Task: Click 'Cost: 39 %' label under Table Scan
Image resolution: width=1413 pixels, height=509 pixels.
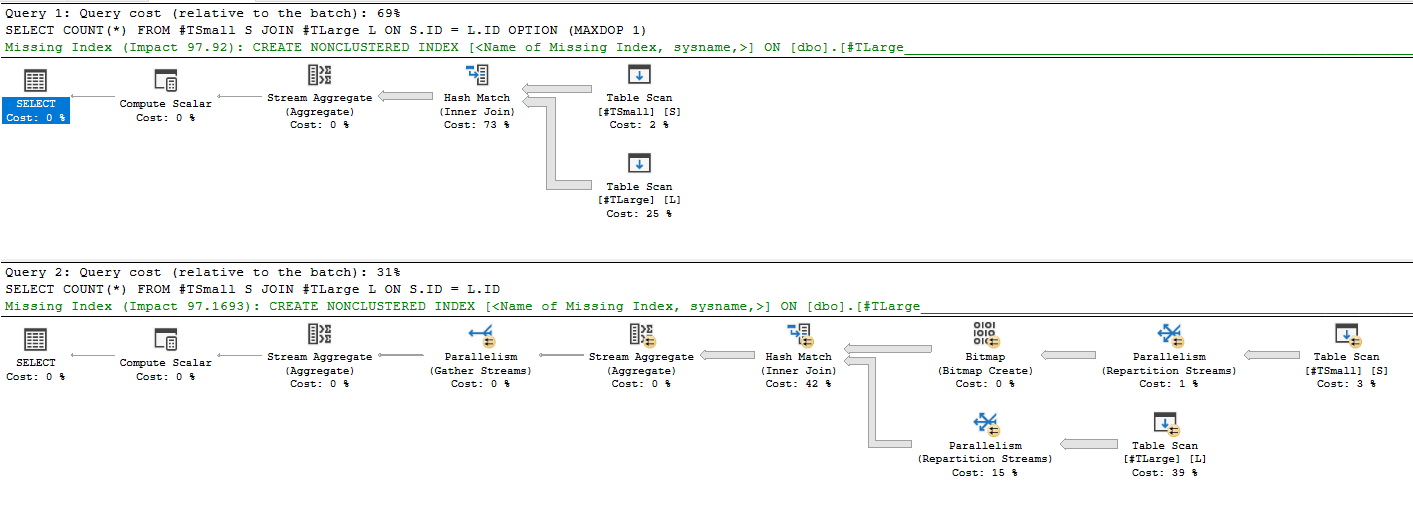Action: click(1164, 473)
